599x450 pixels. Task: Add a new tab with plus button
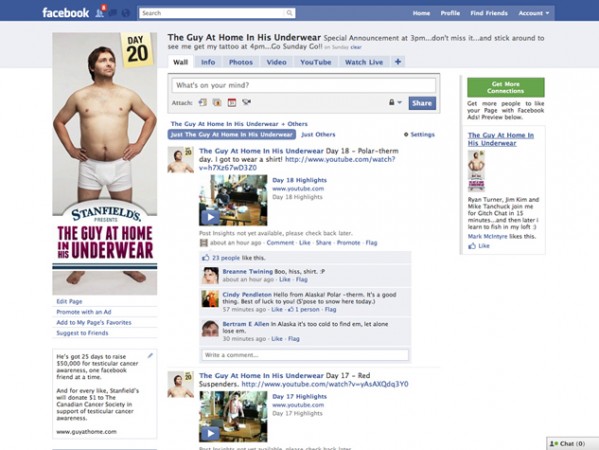coord(398,62)
